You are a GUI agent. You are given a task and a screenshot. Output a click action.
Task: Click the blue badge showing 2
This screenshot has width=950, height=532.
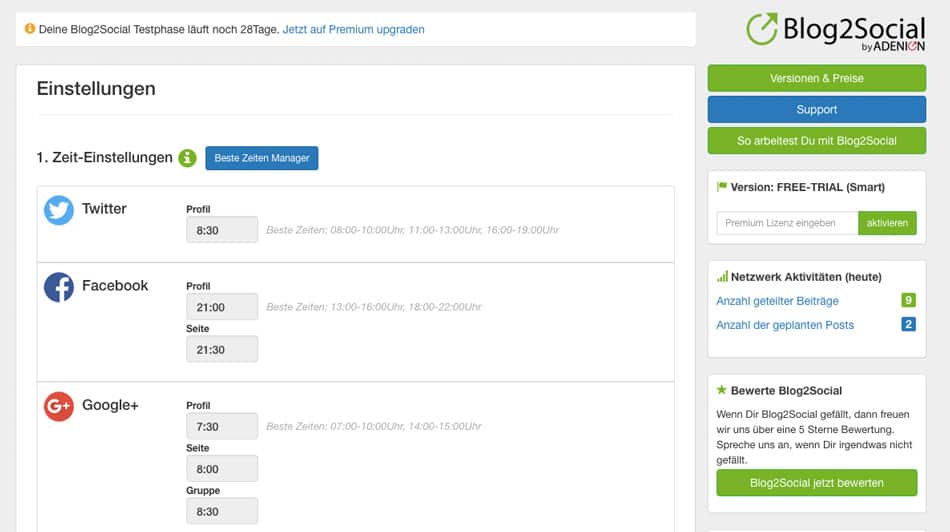[x=908, y=324]
